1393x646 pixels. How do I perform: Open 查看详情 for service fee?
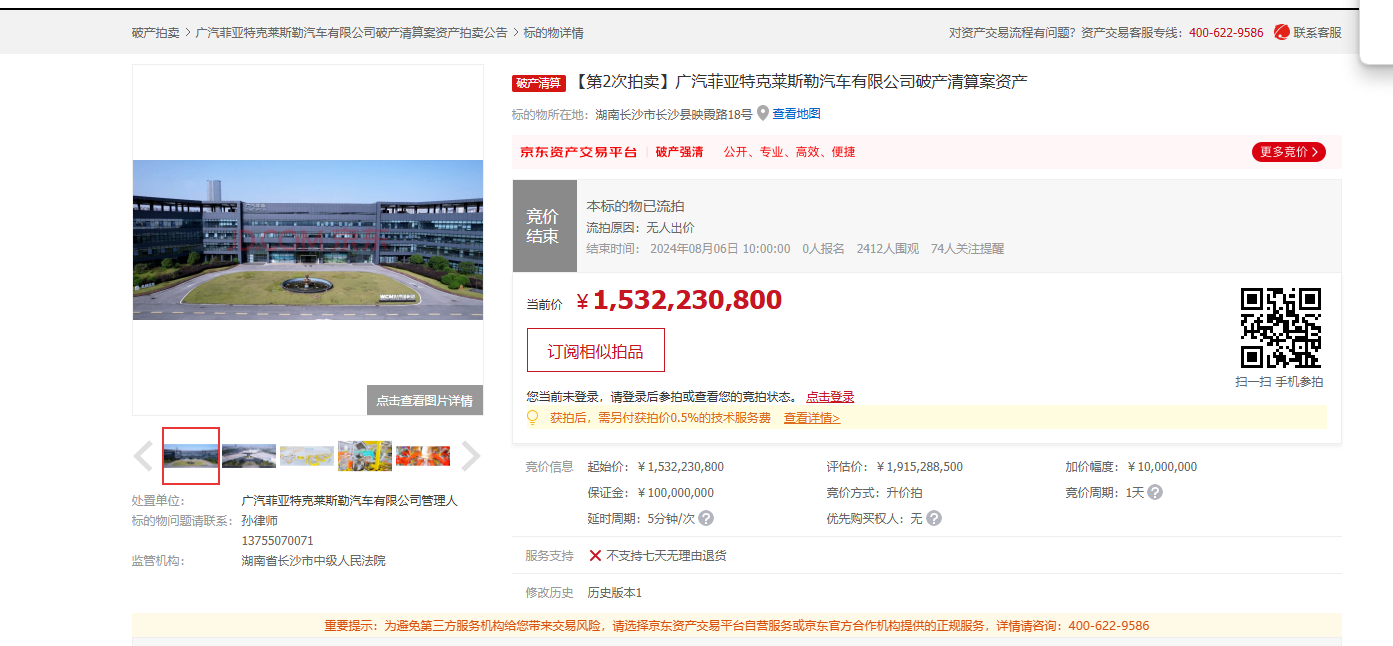(x=812, y=418)
